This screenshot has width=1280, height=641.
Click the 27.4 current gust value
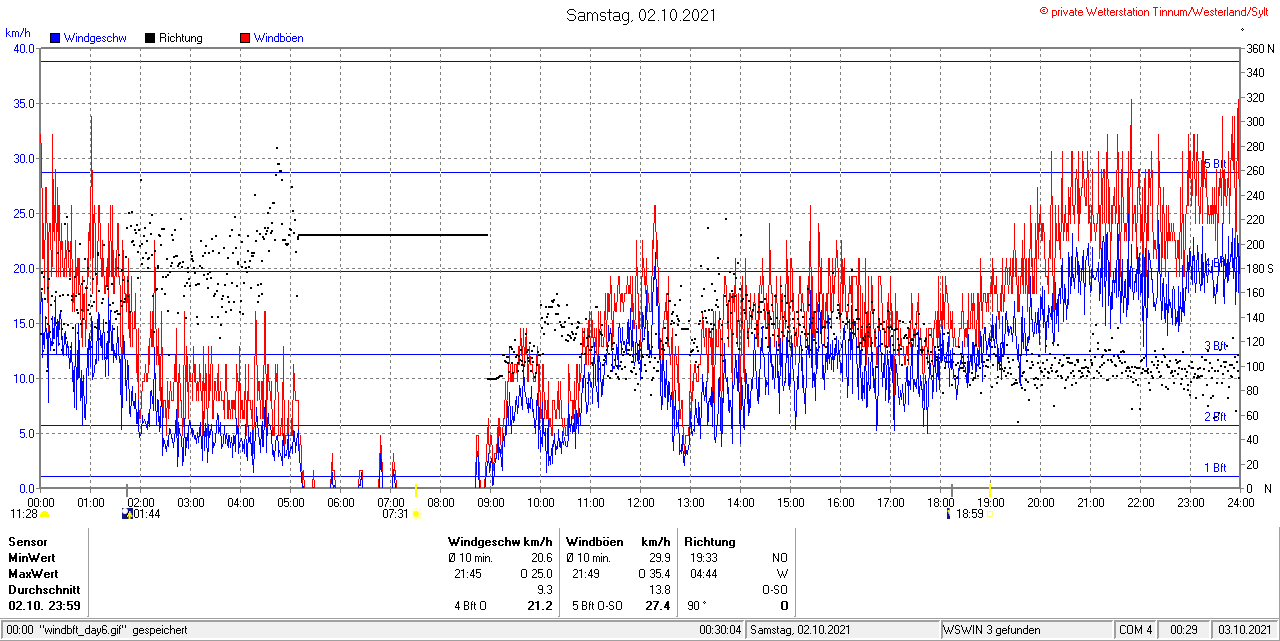coord(658,606)
